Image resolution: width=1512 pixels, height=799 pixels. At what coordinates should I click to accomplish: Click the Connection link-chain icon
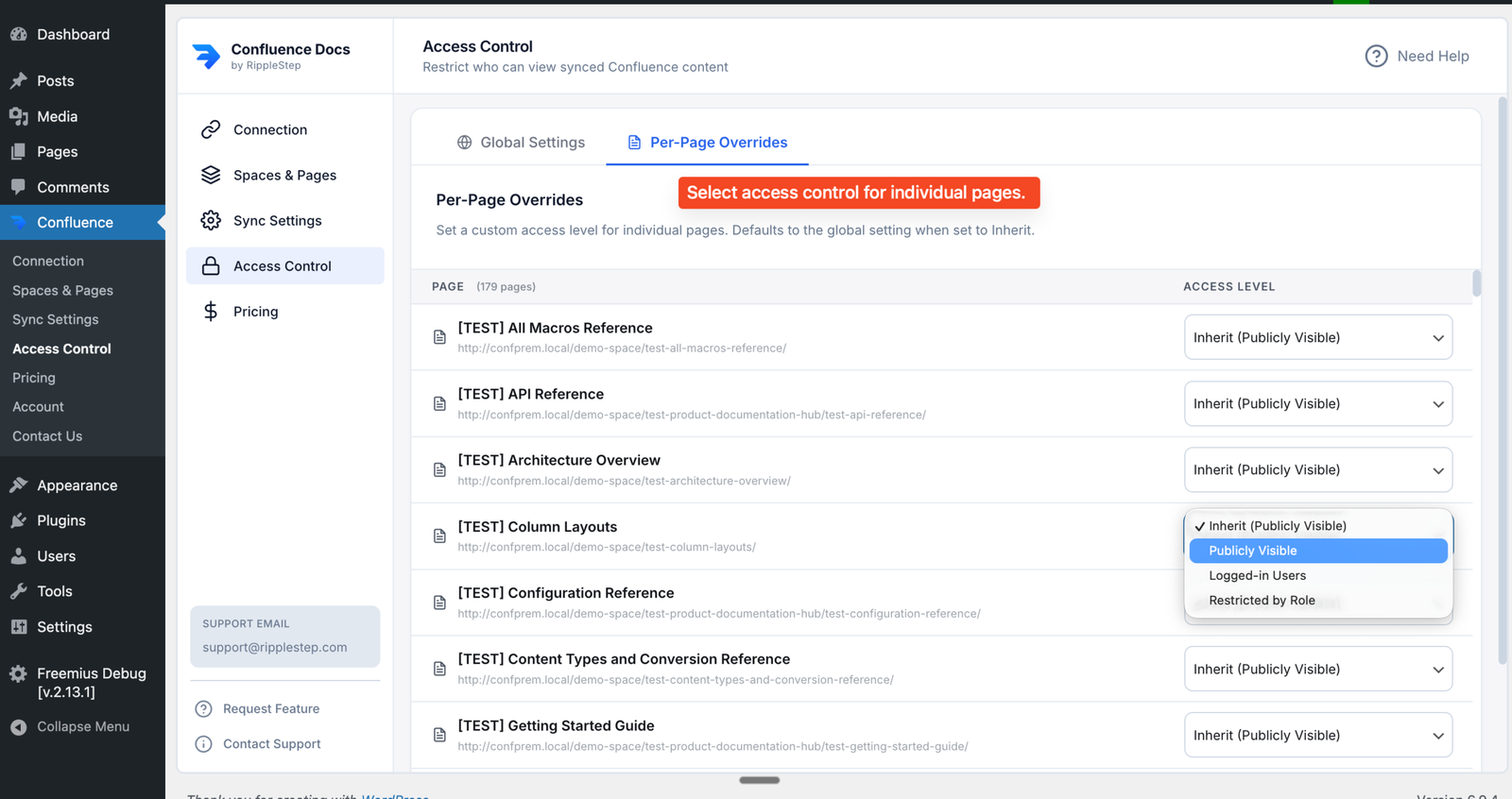pos(211,129)
